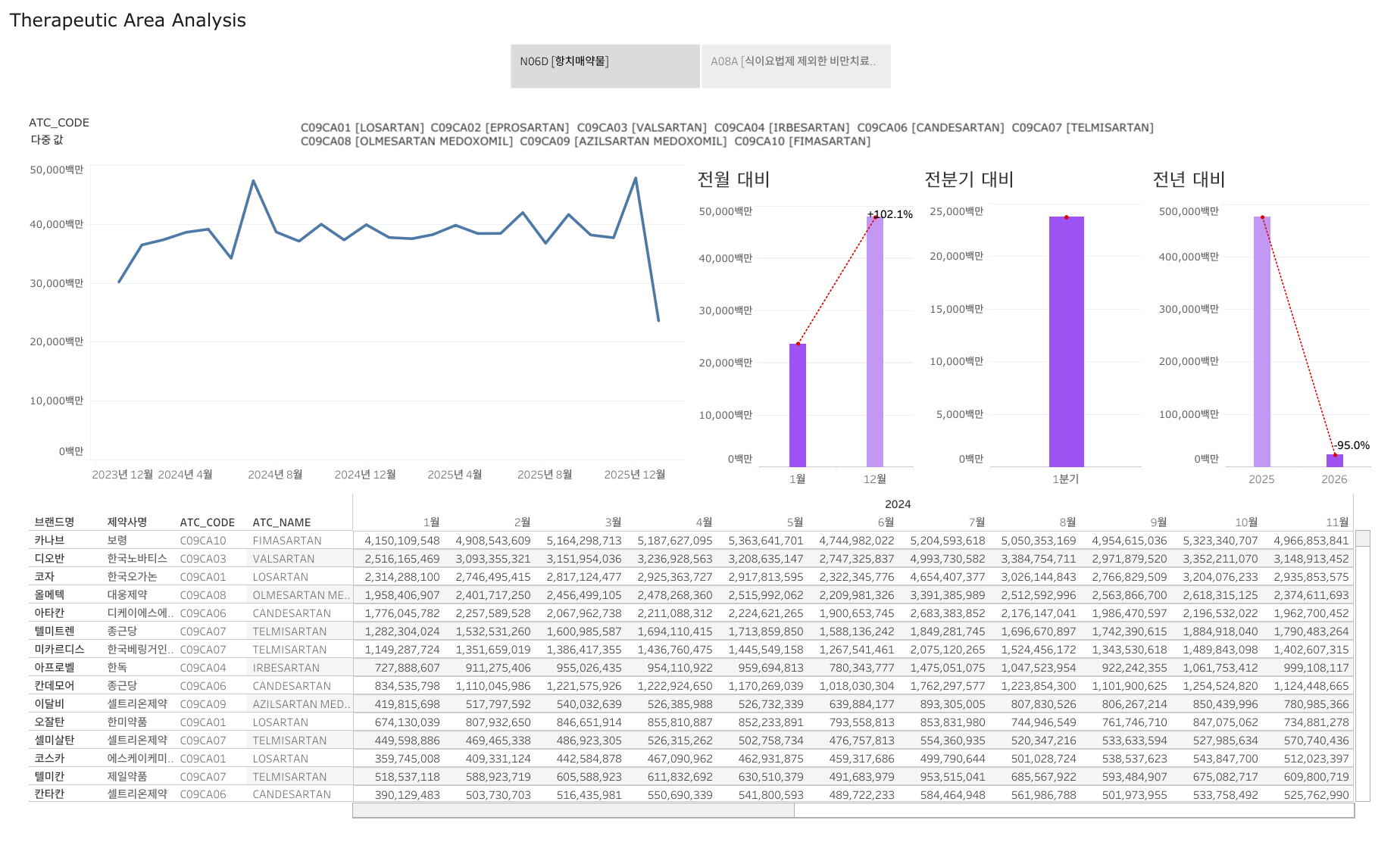Click the +102.1% change label
This screenshot has height=845, width=1400.
click(890, 214)
